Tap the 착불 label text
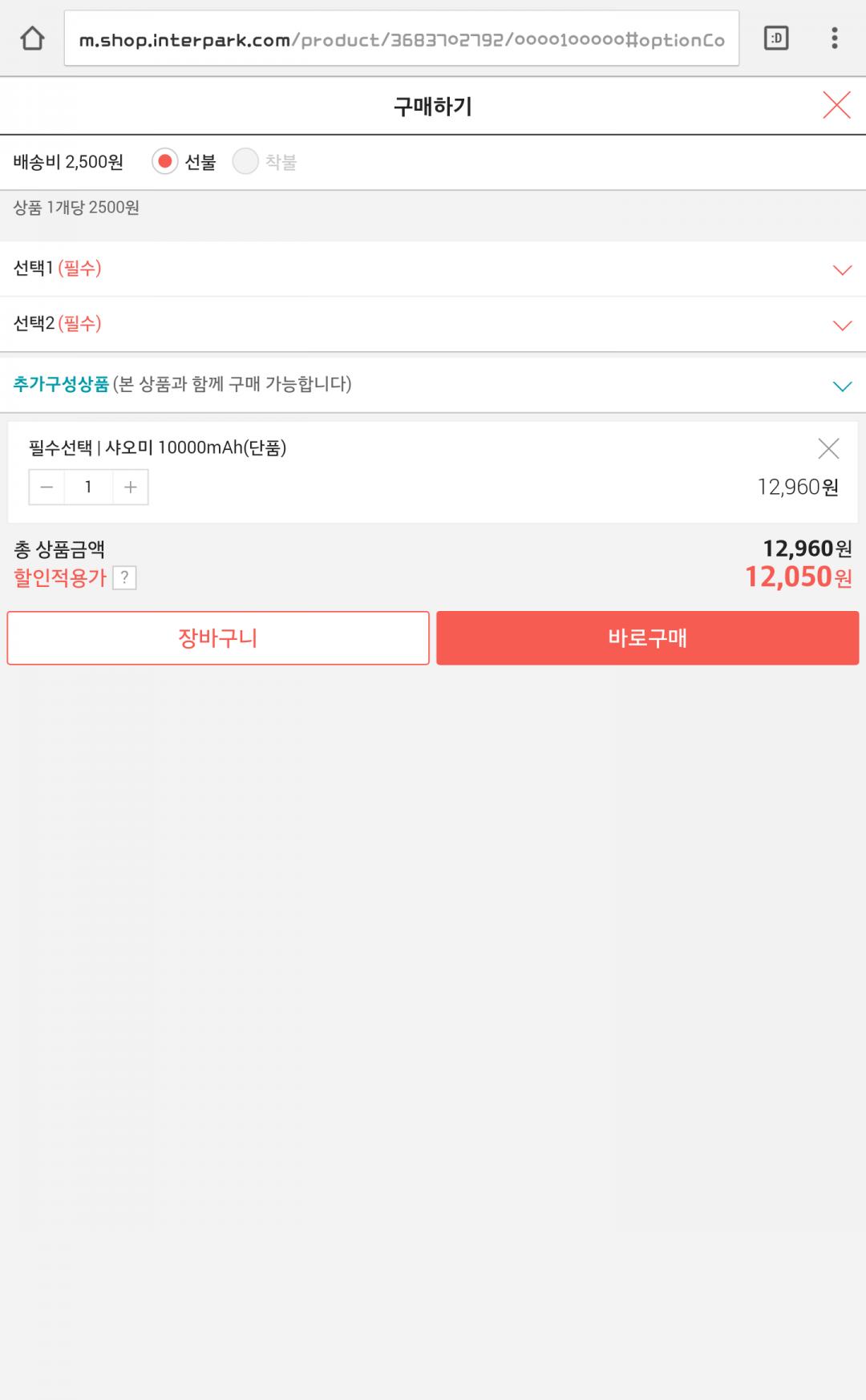This screenshot has width=866, height=1400. pos(281,163)
